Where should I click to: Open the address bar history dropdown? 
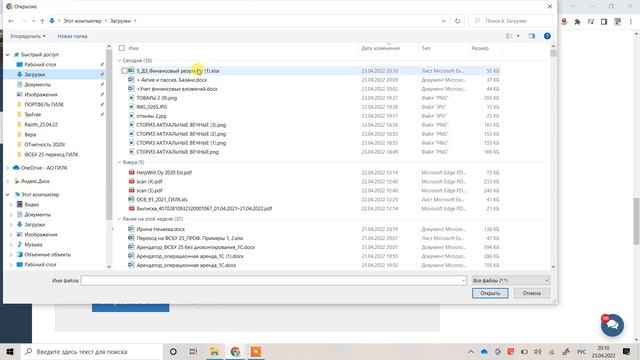(444, 21)
